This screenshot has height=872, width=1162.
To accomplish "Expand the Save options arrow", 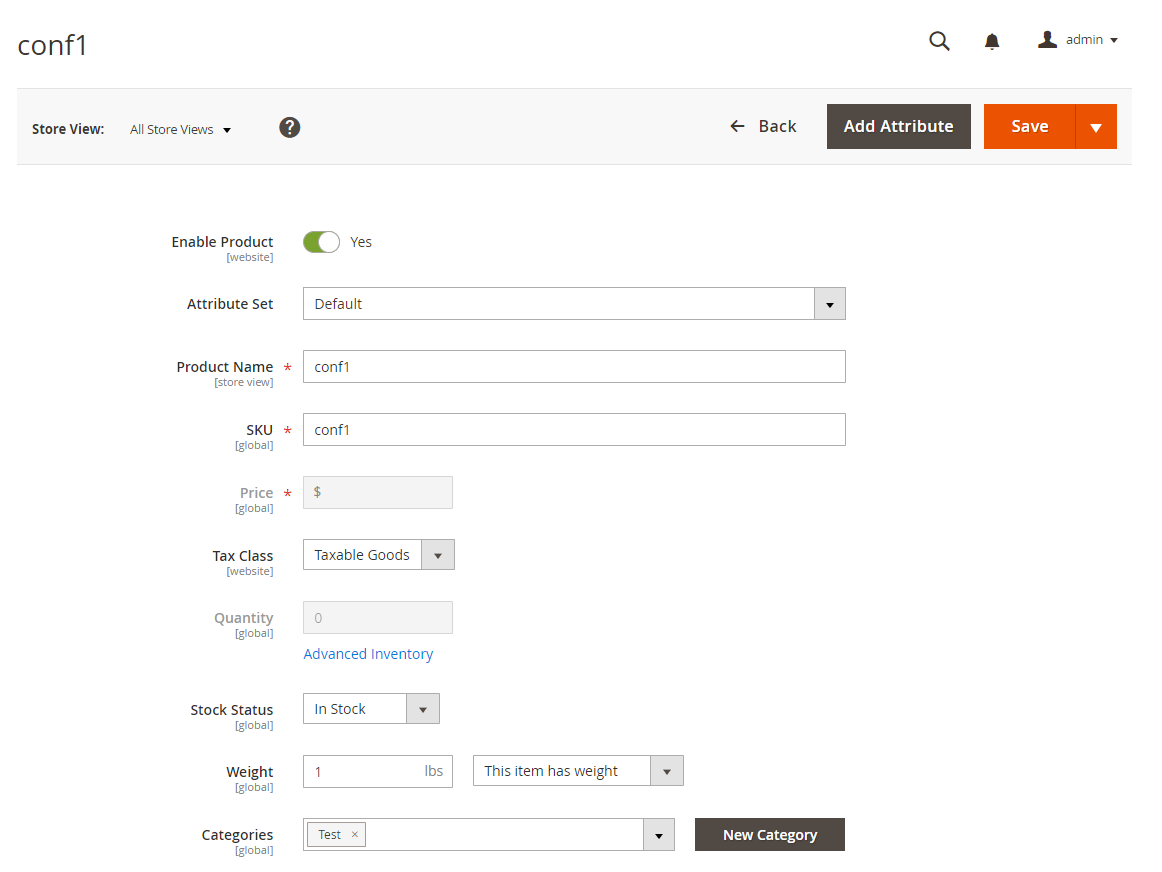I will coord(1096,127).
